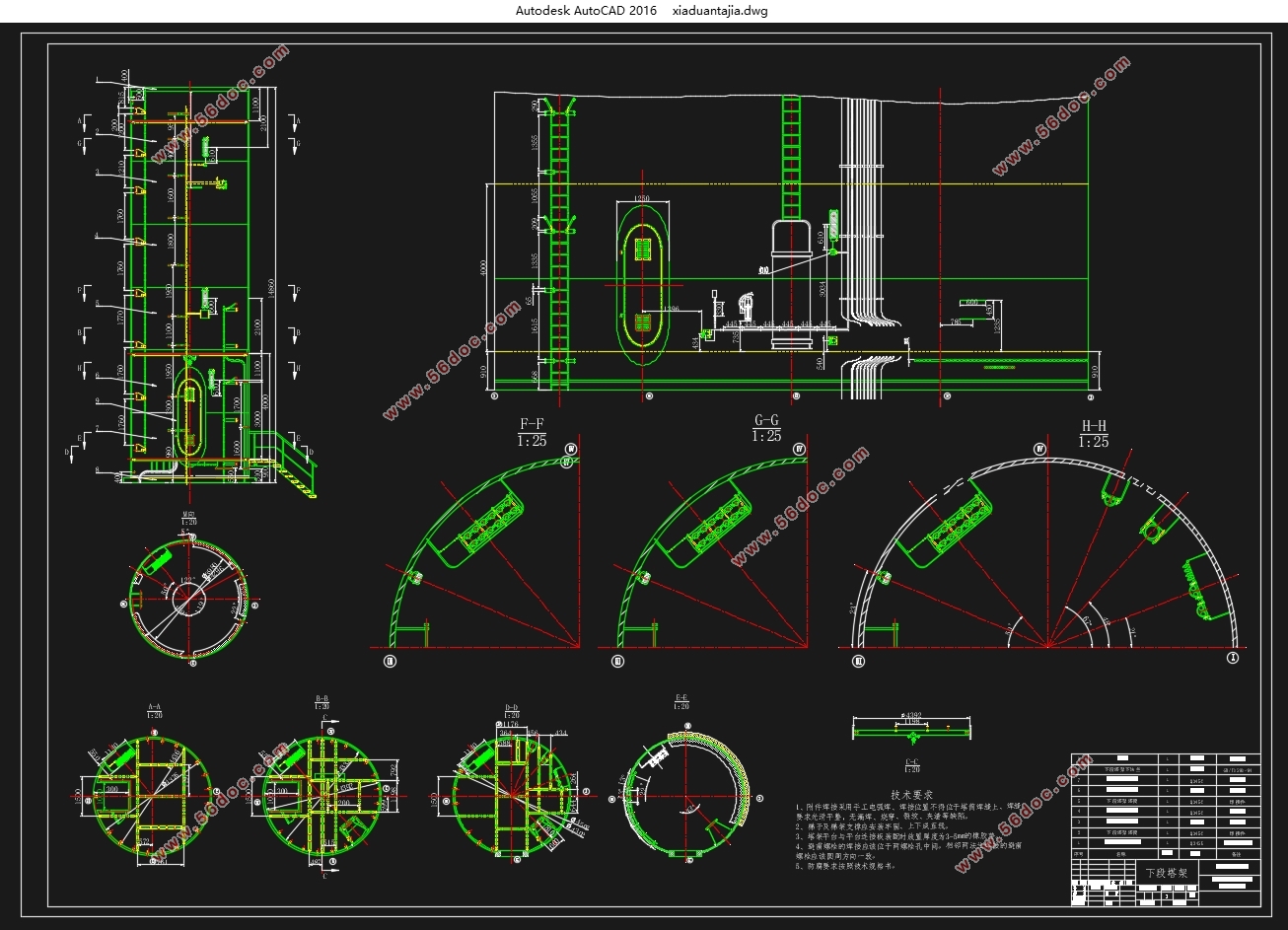1288x930 pixels.
Task: Click the B-B section view label
Action: click(x=322, y=700)
